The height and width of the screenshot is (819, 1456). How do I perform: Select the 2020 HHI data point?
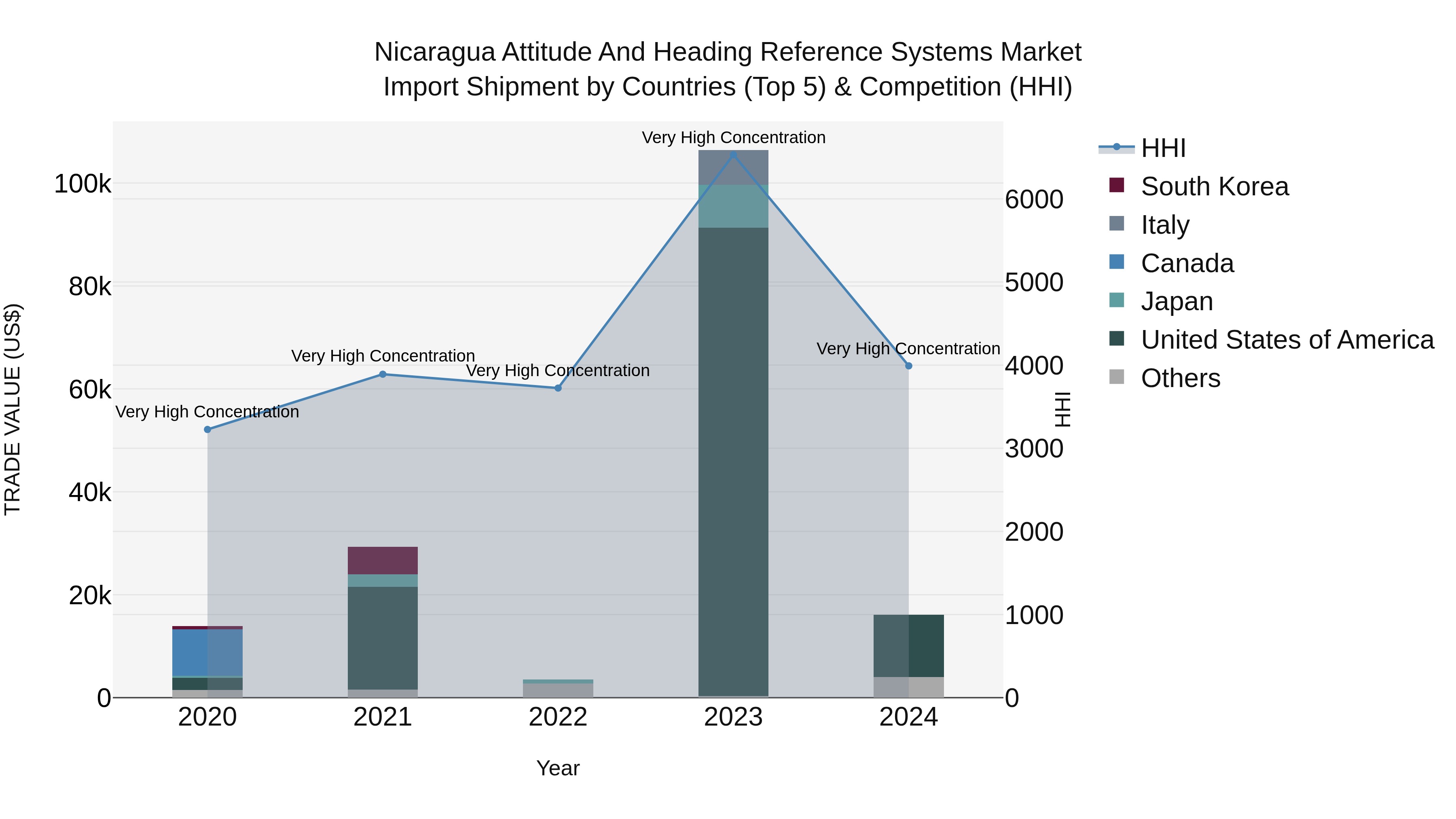click(x=207, y=430)
